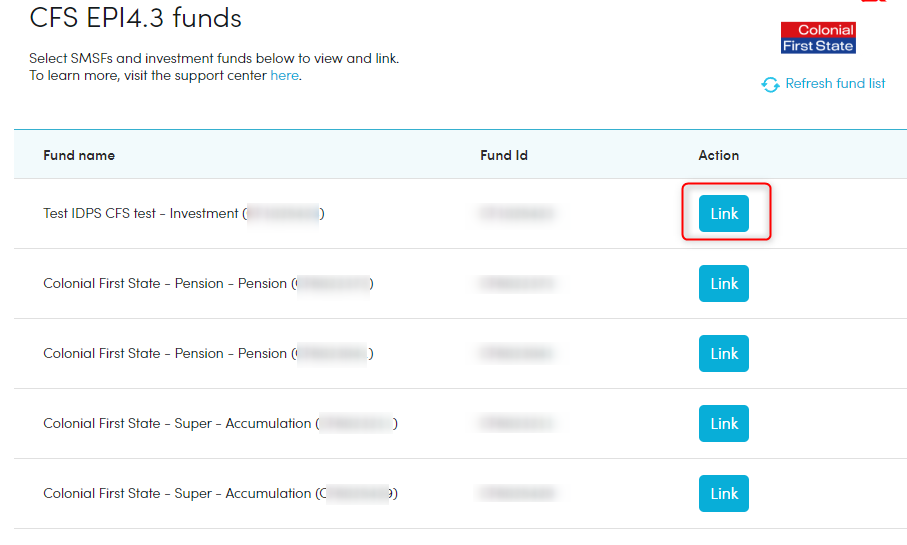The height and width of the screenshot is (545, 907).
Task: Click the Action column header
Action: pos(718,155)
